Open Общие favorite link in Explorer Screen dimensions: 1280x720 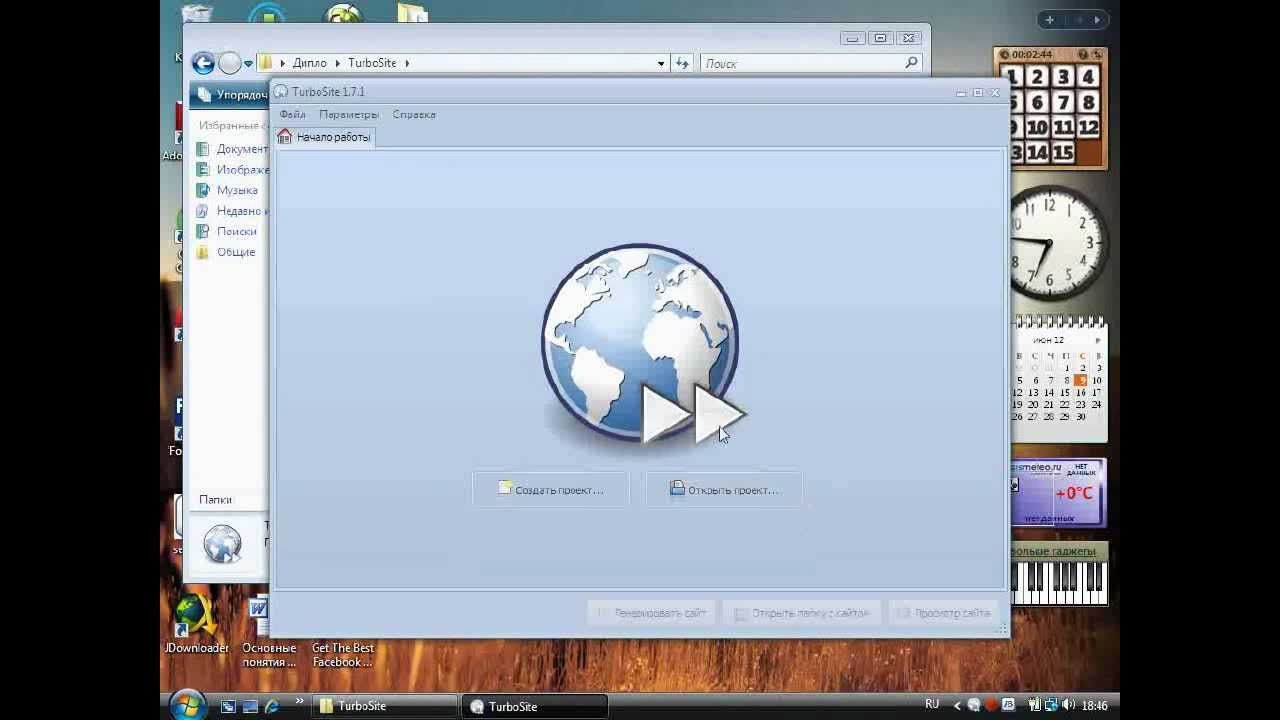(236, 252)
